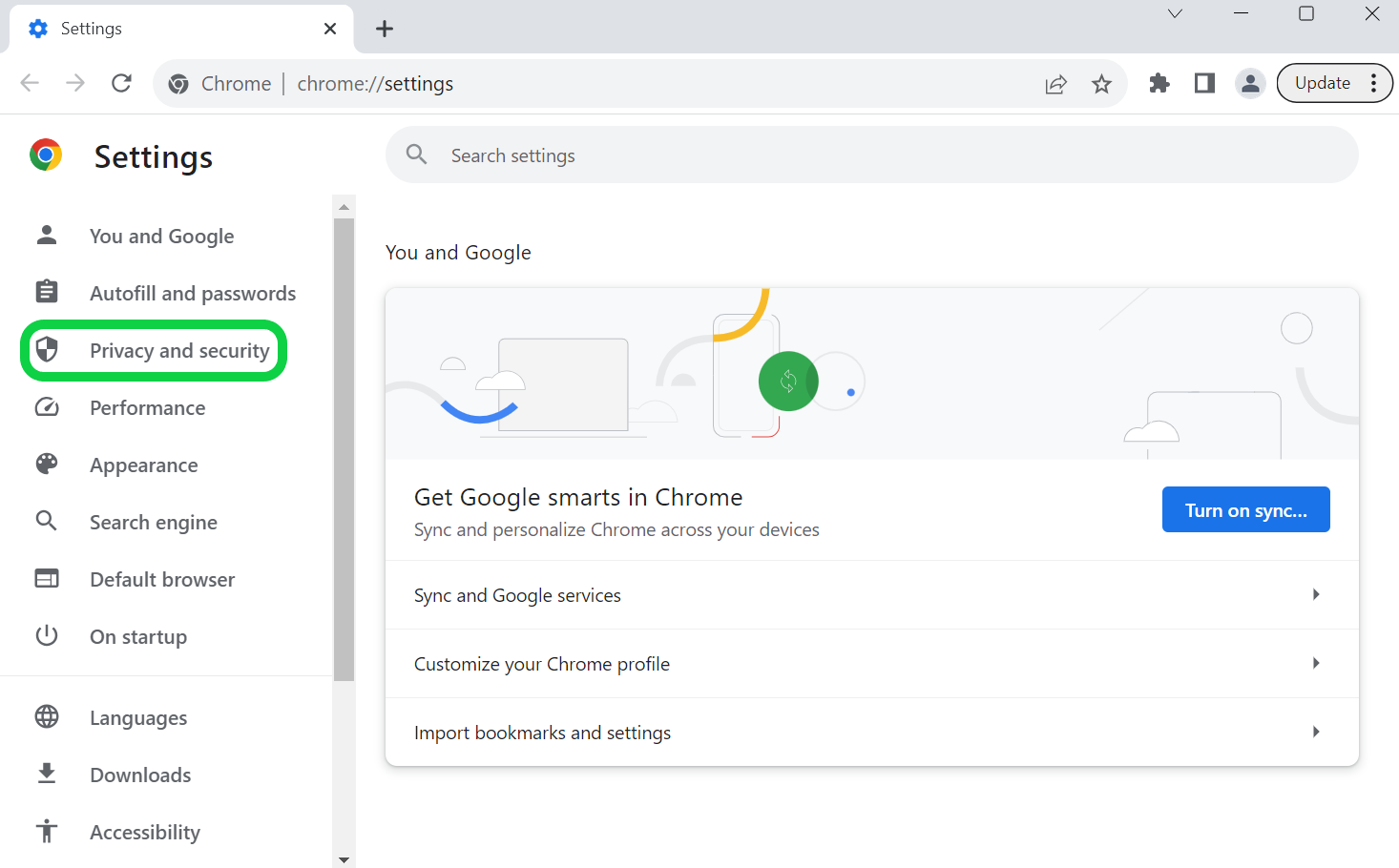The width and height of the screenshot is (1399, 868).
Task: Click the Settings browser tab
Action: [x=181, y=29]
